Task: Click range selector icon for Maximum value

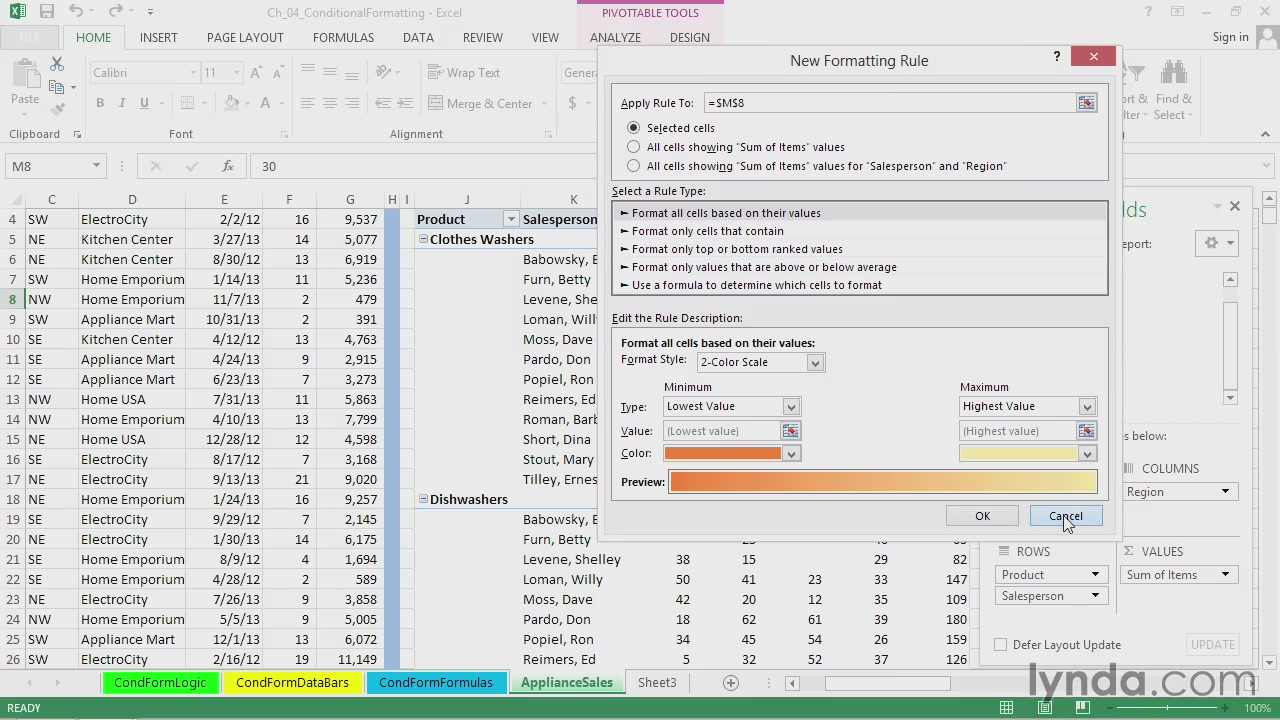Action: 1086,431
